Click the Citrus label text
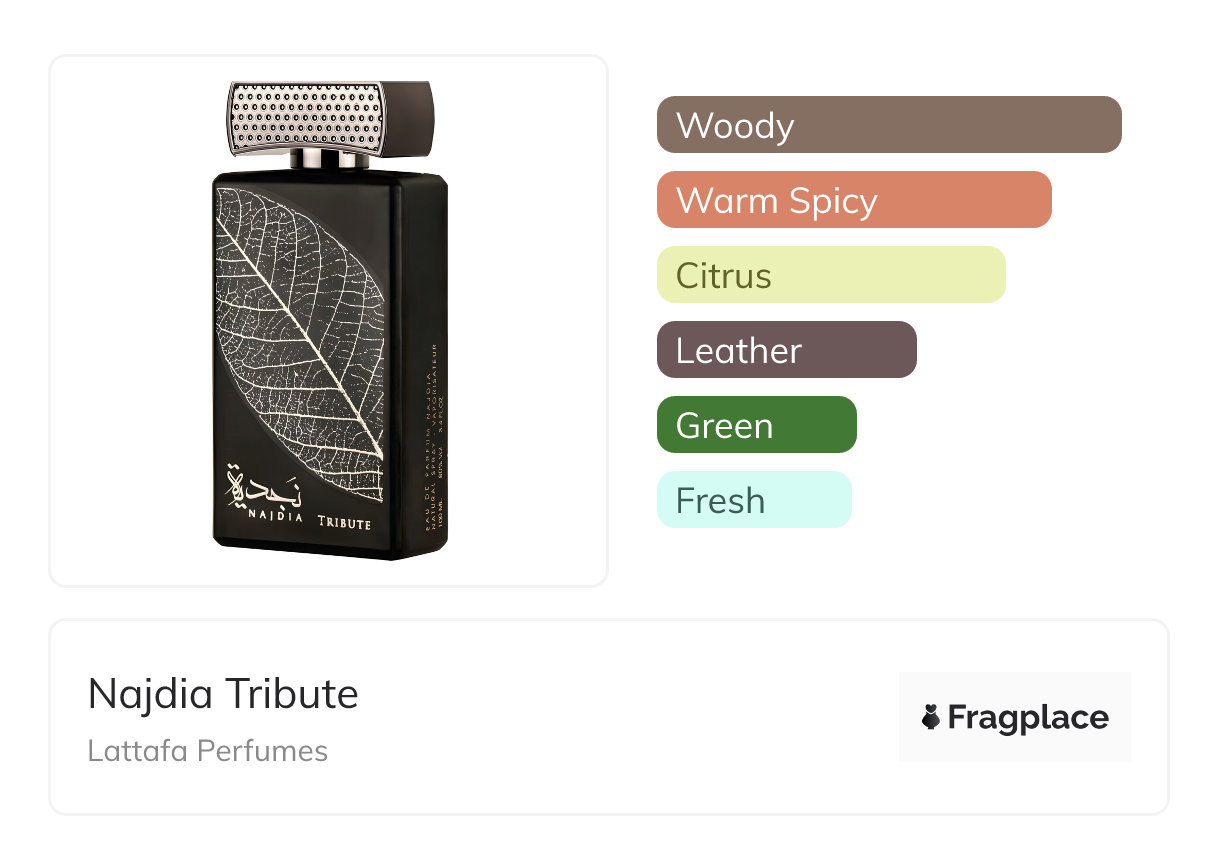This screenshot has width=1218, height=864. pyautogui.click(x=723, y=276)
